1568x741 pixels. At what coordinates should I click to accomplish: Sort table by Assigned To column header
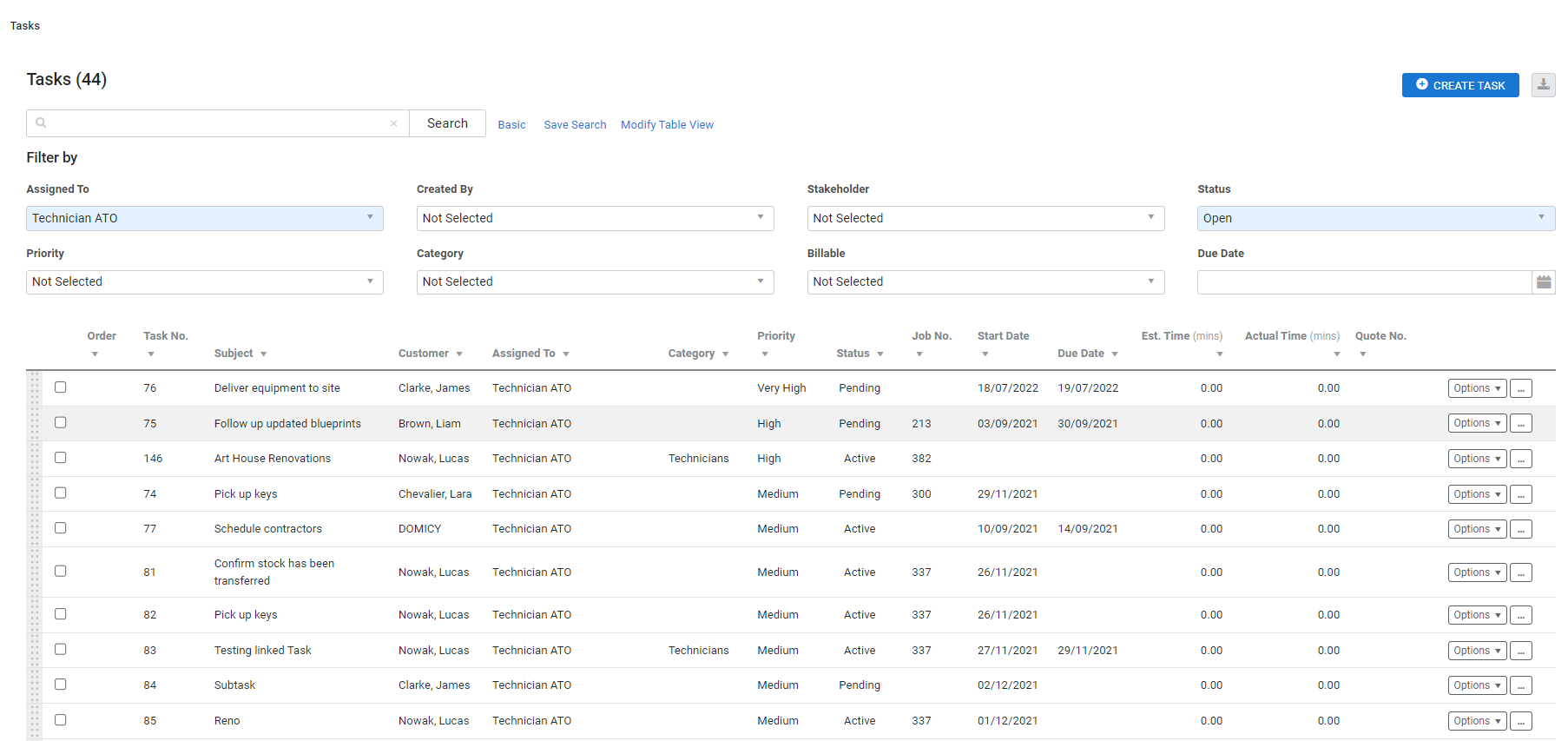(x=530, y=354)
